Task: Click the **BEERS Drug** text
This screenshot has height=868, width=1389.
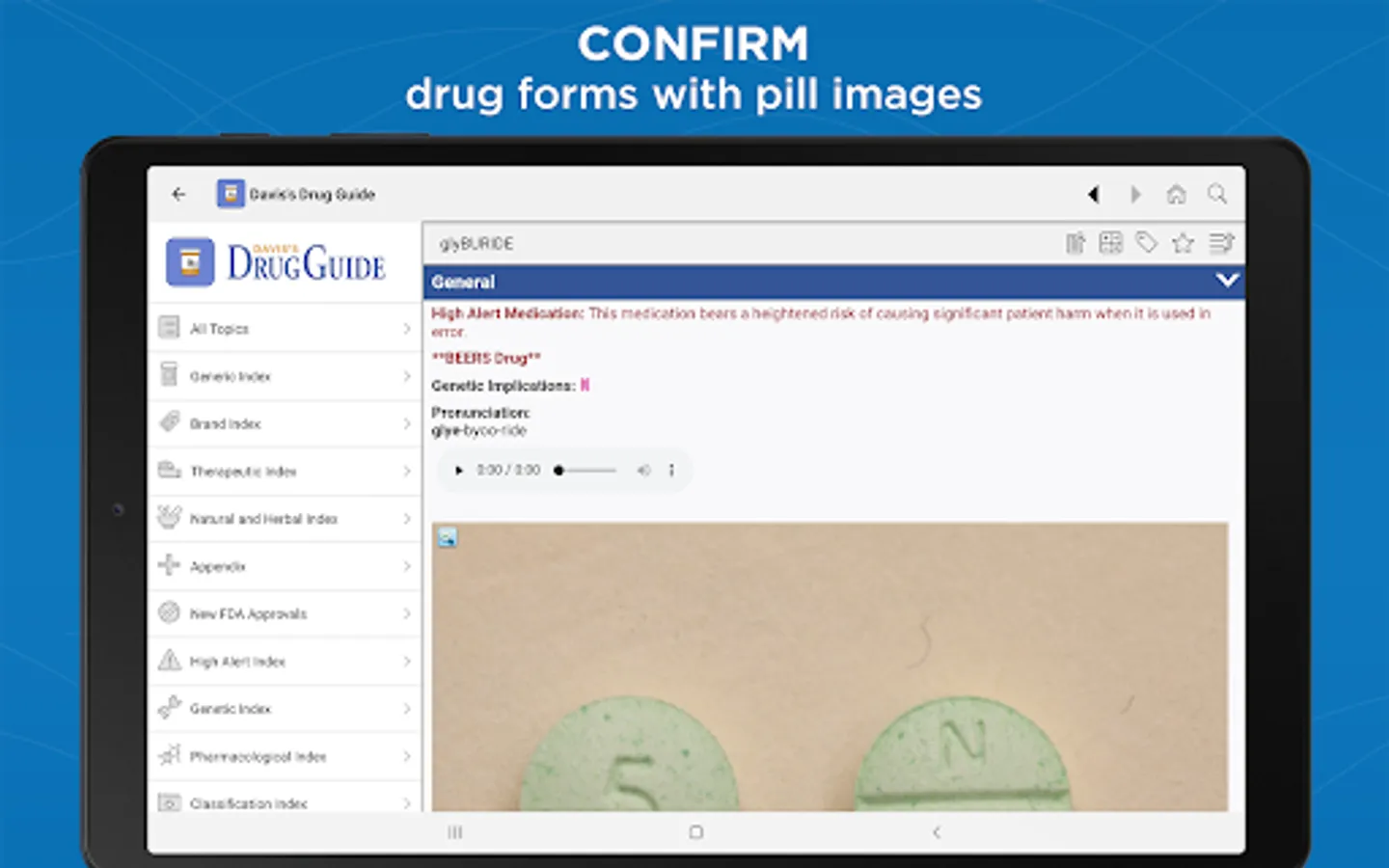Action: point(486,358)
